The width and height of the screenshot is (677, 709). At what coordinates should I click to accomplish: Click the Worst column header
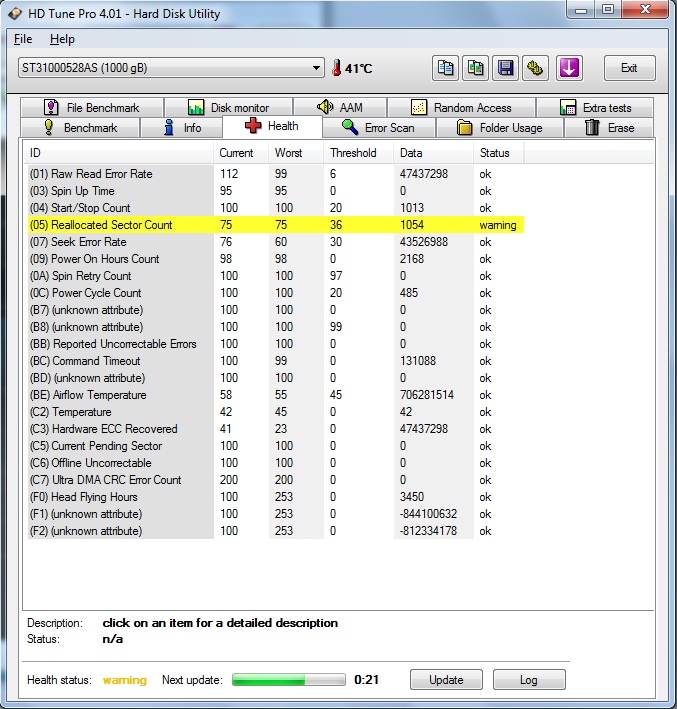coord(296,153)
